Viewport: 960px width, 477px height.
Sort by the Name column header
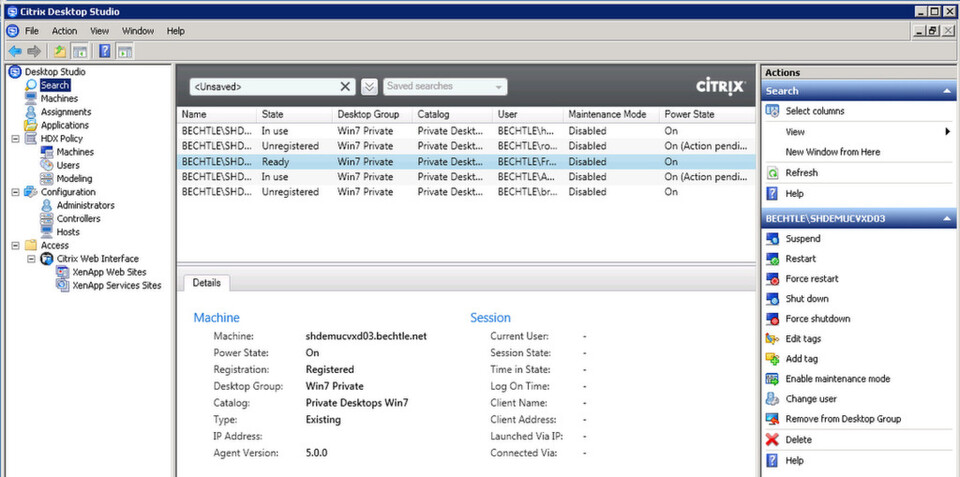click(x=217, y=115)
